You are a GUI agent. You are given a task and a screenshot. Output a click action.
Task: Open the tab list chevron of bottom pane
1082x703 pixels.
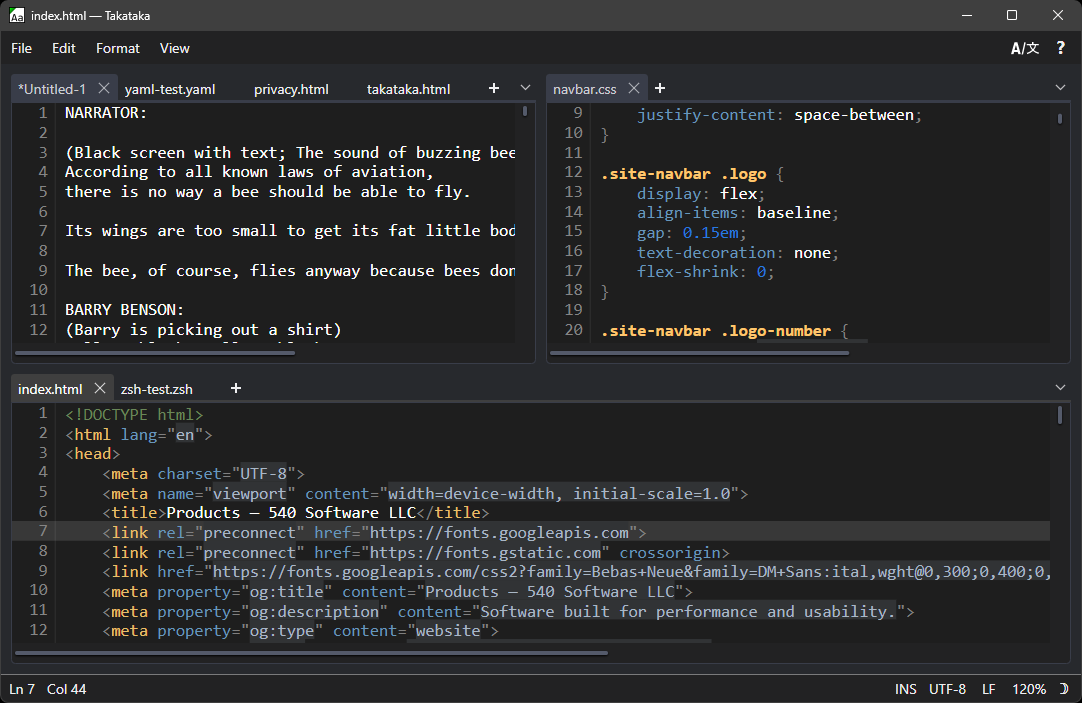click(1061, 388)
